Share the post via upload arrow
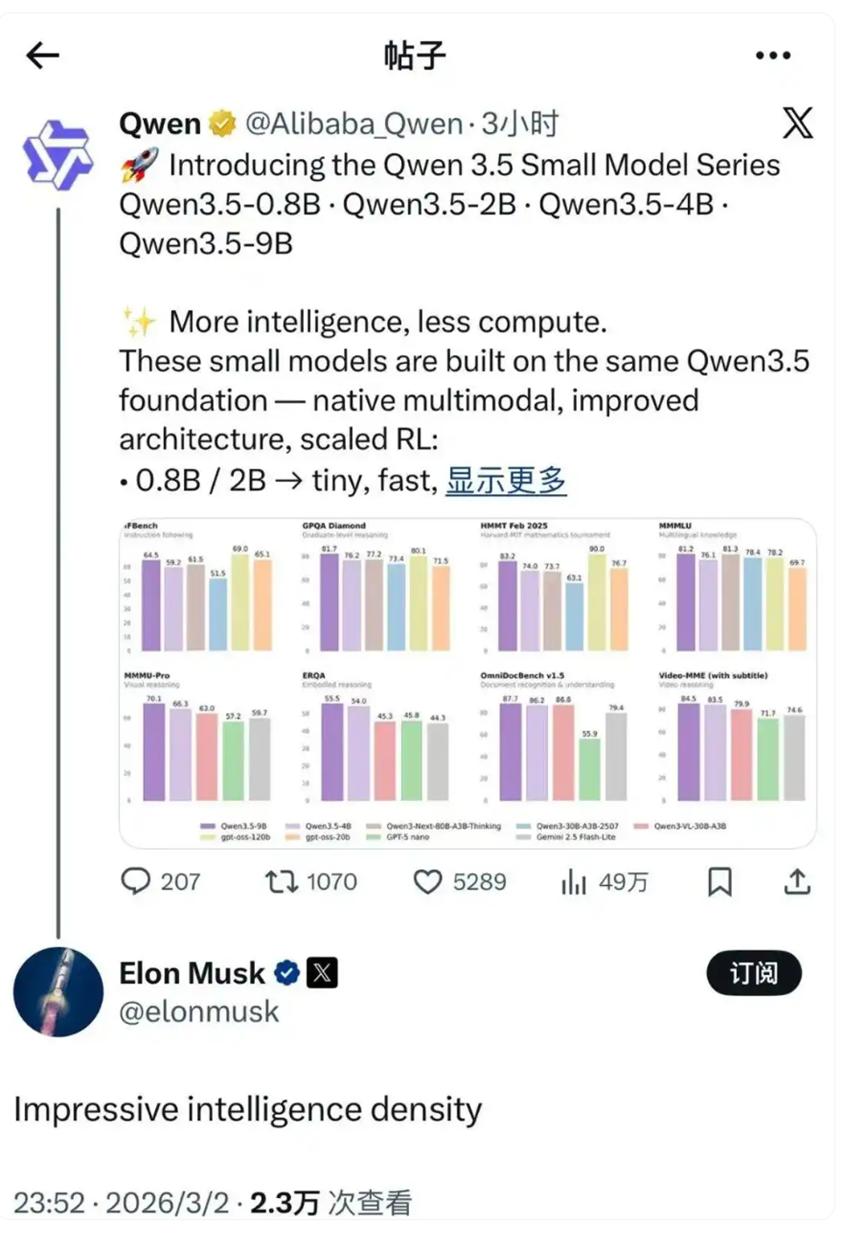This screenshot has width=865, height=1245. pyautogui.click(x=796, y=880)
